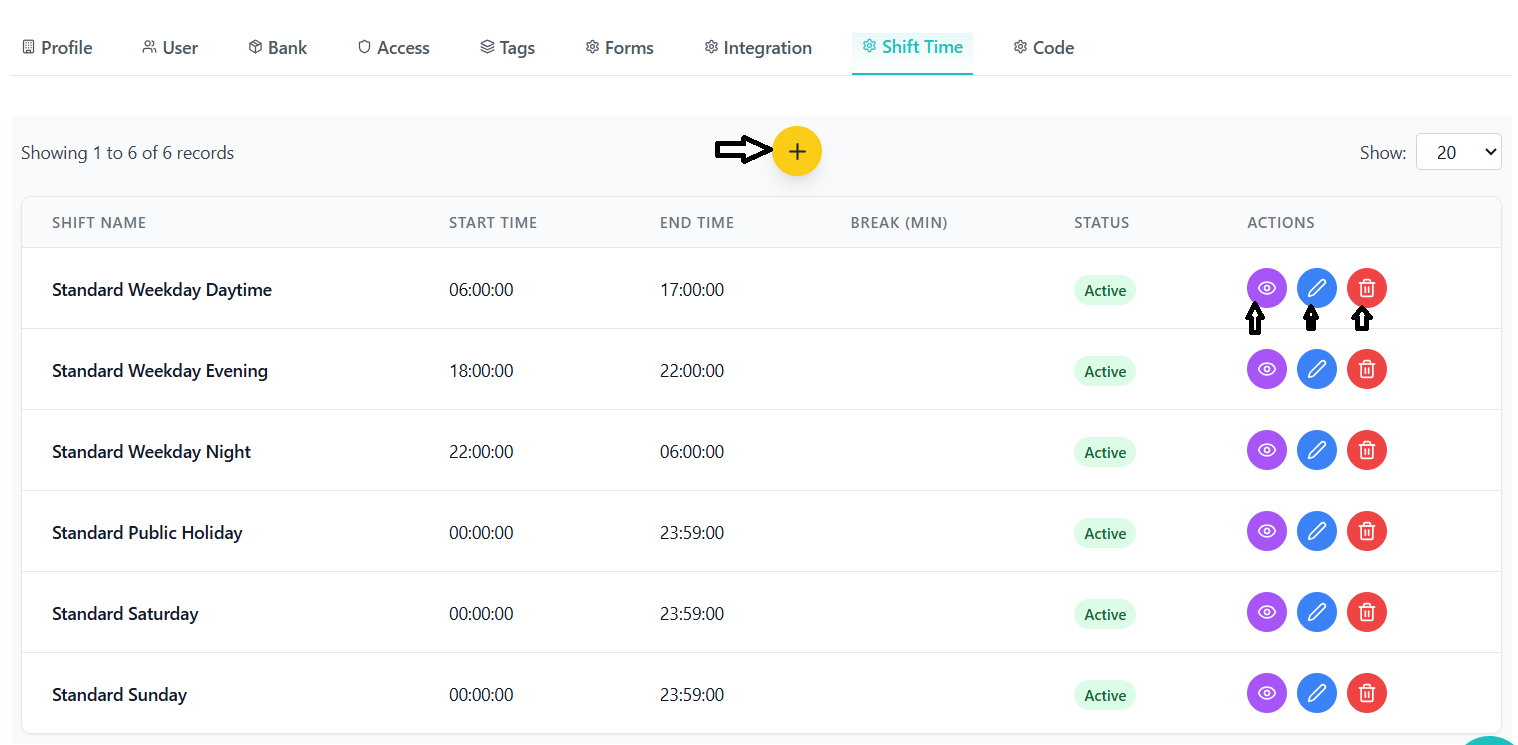Open the Integration tab
Viewport: 1518px width, 745px height.
757,48
